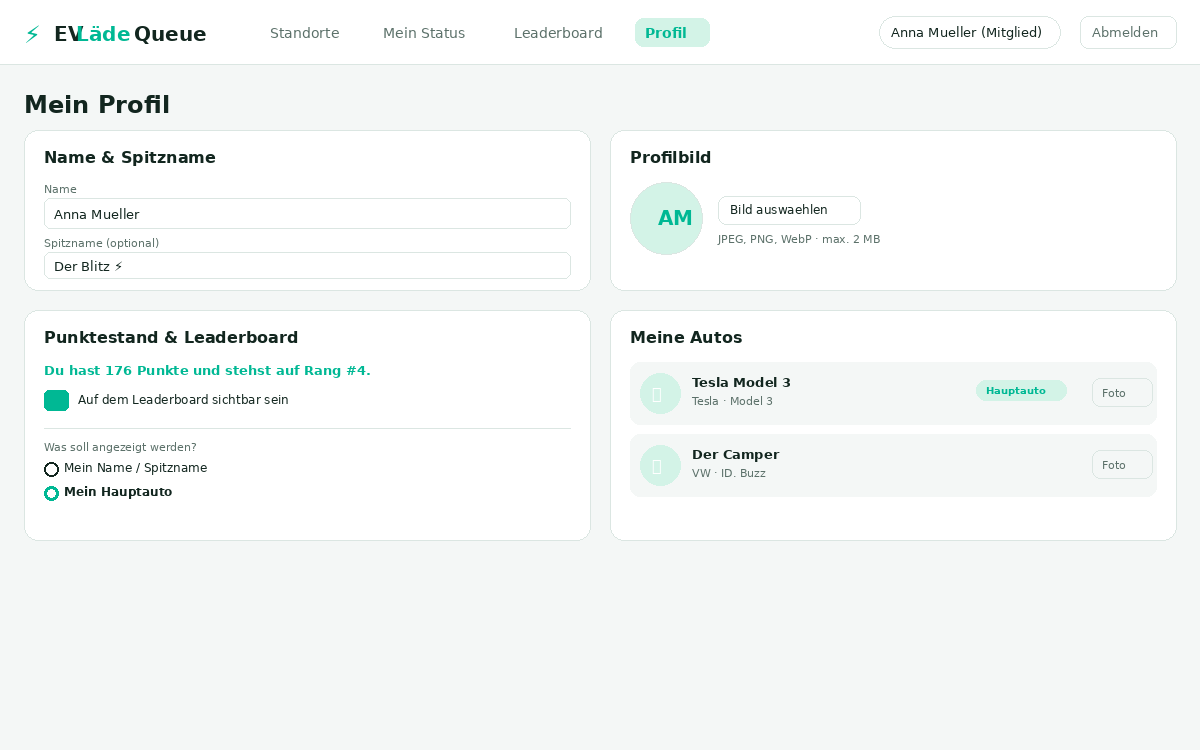Focus the Spitzname field with Der Blitz
This screenshot has width=1200, height=750.
(x=307, y=266)
